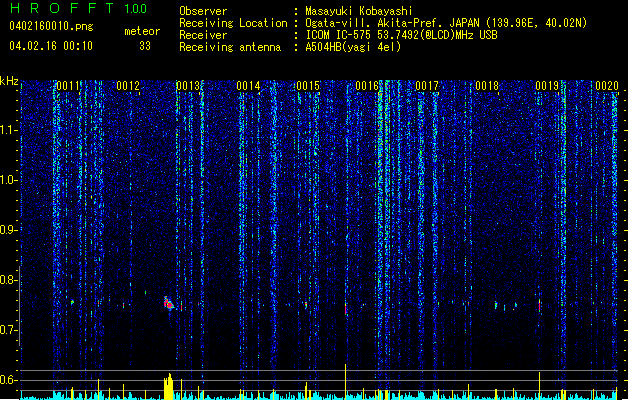Click the 0017 time marker
Image resolution: width=629 pixels, height=400 pixels.
[427, 86]
